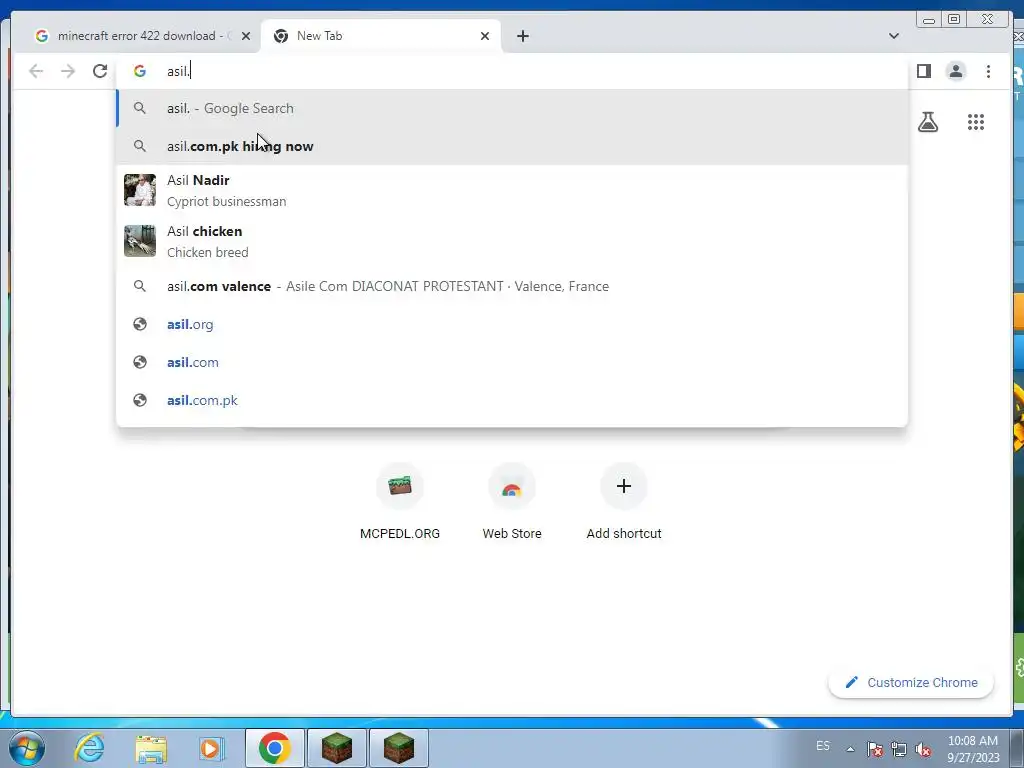Click globe icon beside asil.com.pk
Image resolution: width=1024 pixels, height=768 pixels.
(x=140, y=400)
